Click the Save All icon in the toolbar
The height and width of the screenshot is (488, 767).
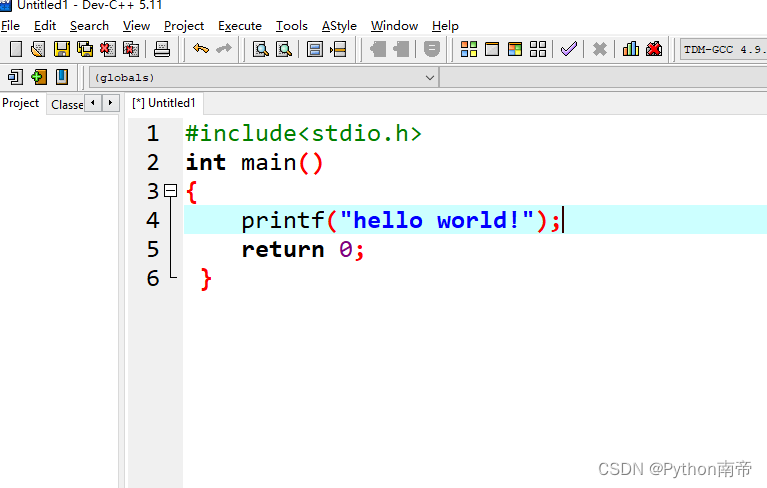click(x=85, y=49)
